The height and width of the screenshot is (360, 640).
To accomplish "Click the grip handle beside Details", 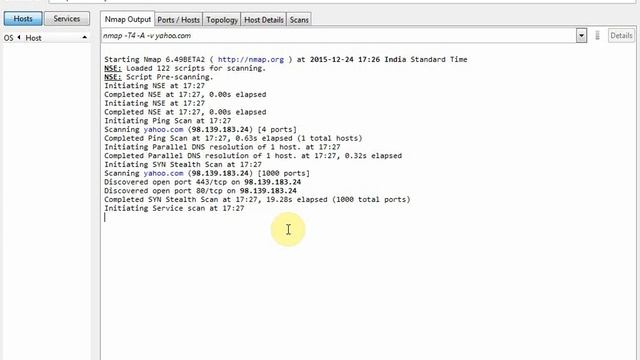I will 598,36.
